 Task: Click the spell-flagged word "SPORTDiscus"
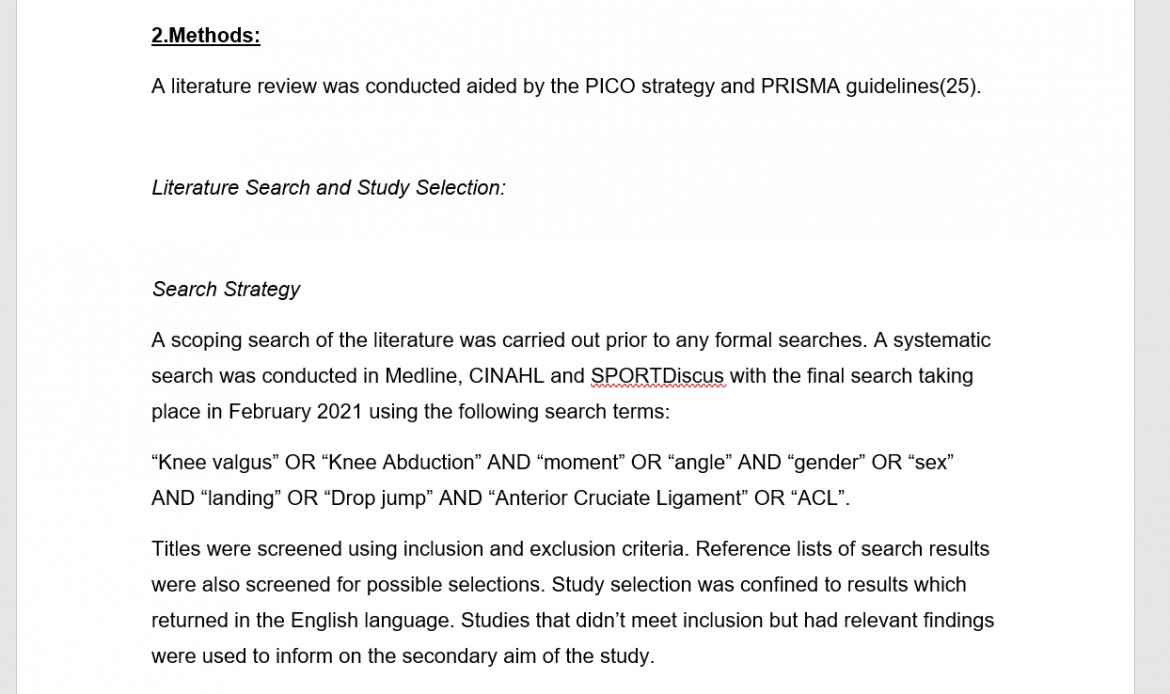(657, 376)
